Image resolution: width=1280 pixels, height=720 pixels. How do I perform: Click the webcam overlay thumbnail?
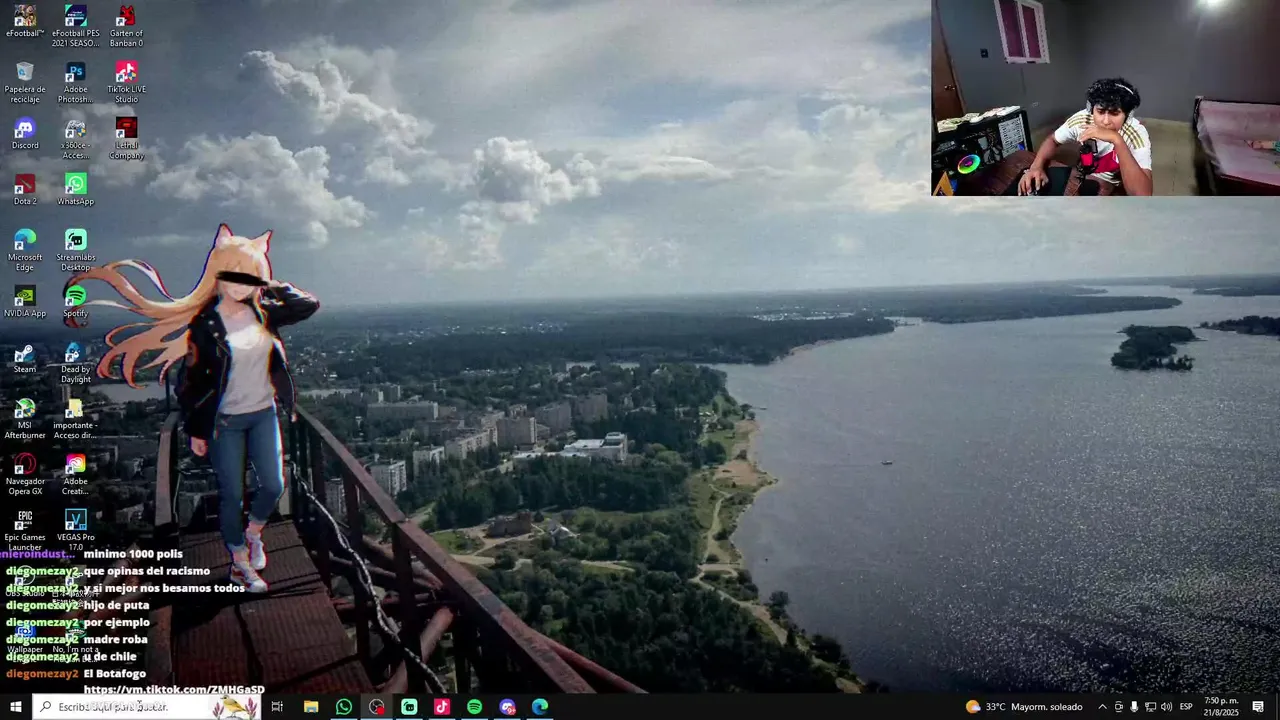pyautogui.click(x=1105, y=98)
